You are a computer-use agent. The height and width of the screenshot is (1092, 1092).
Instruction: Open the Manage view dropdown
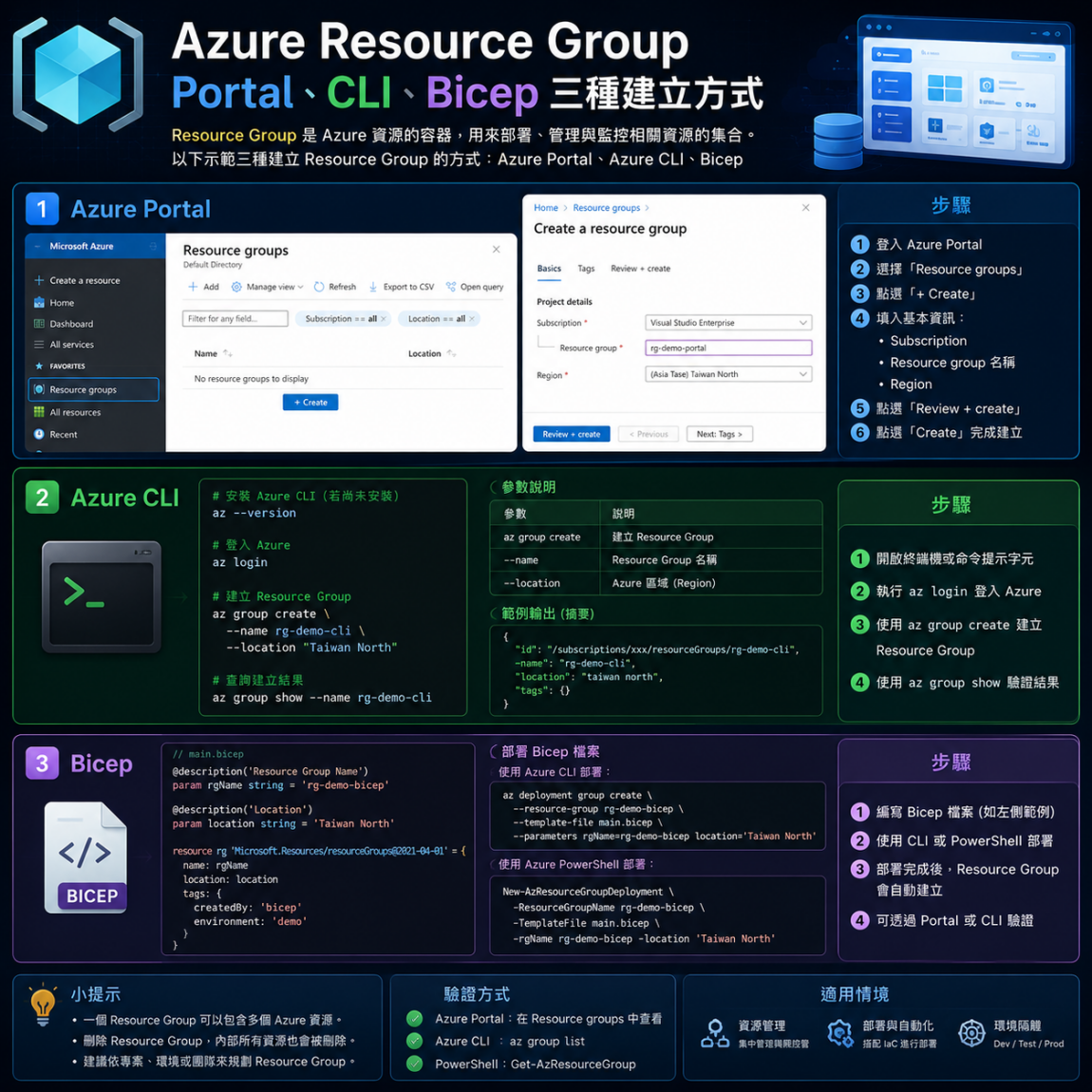(268, 287)
